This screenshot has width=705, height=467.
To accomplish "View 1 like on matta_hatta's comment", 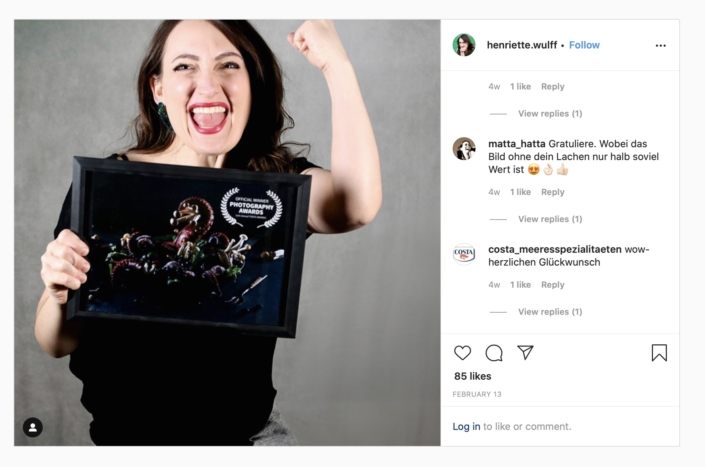I will tap(520, 192).
